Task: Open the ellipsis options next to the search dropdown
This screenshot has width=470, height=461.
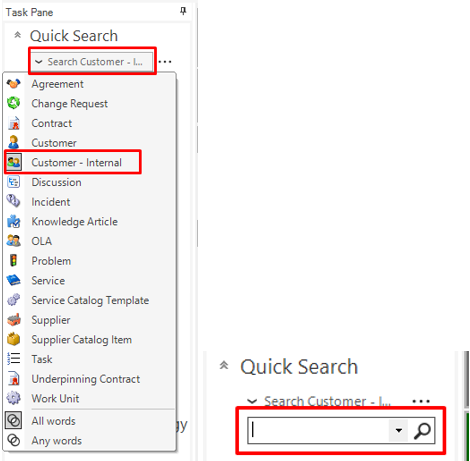Action: coord(165,62)
